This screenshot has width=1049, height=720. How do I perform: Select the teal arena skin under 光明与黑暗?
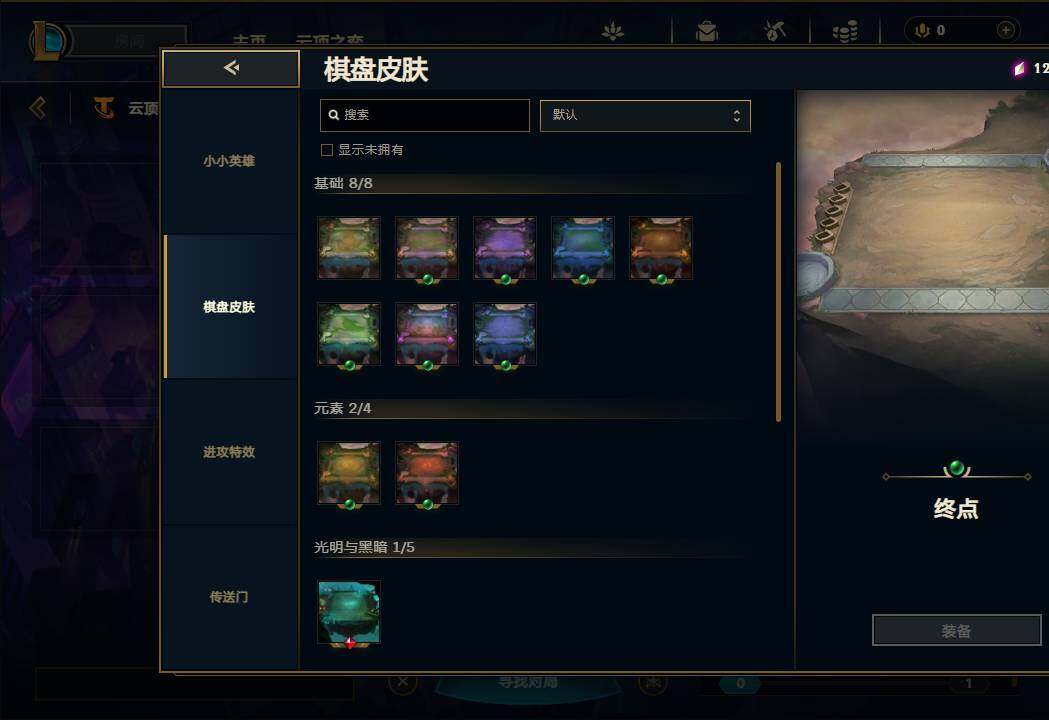(349, 612)
